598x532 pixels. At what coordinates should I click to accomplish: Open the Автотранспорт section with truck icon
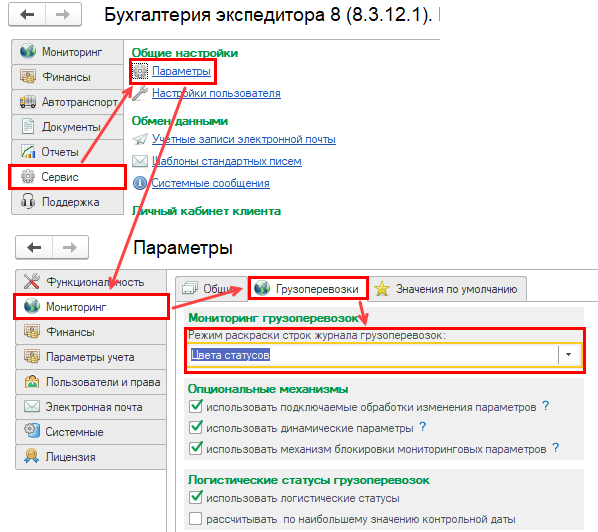point(68,102)
